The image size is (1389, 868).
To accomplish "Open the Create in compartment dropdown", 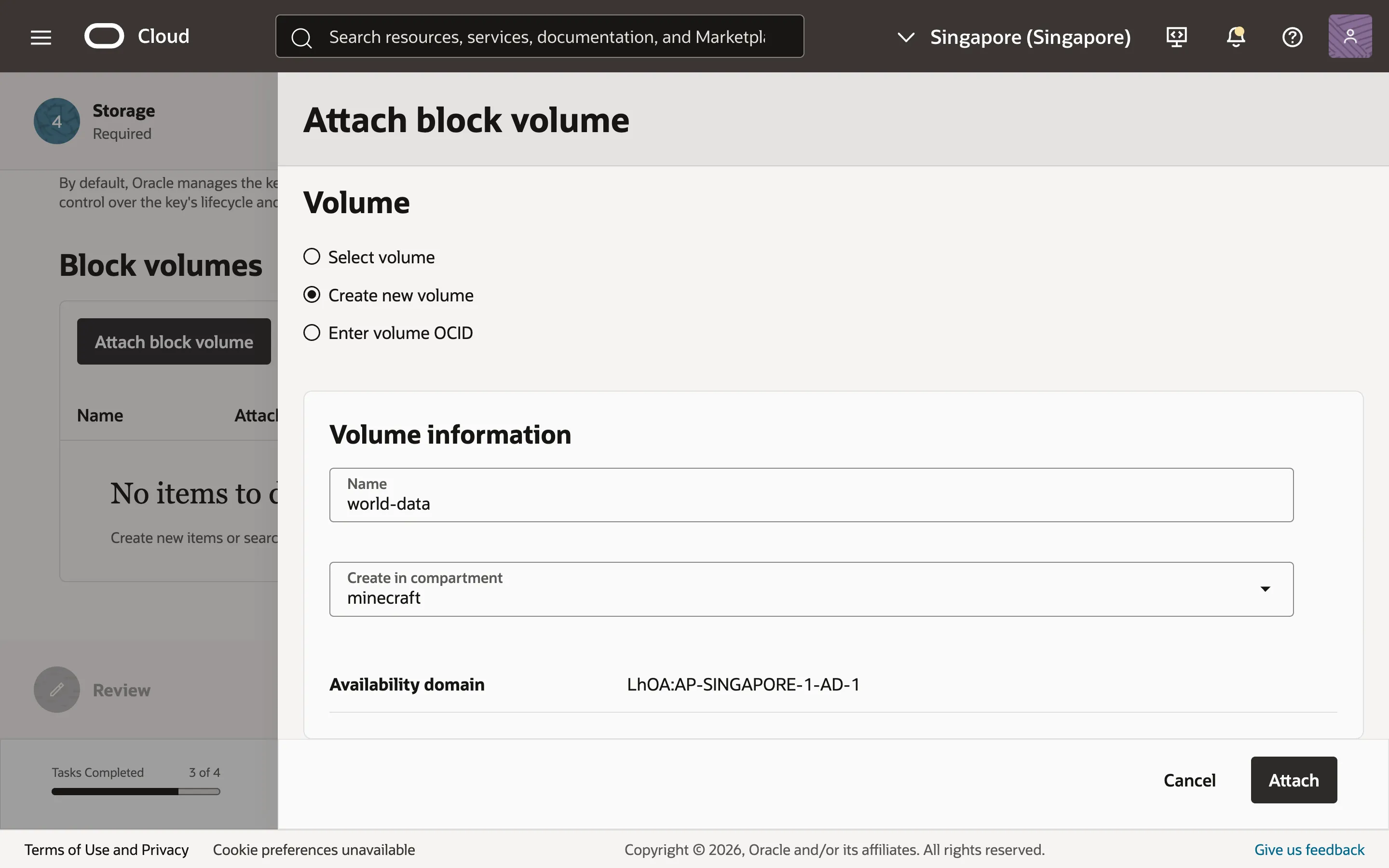I will [1265, 589].
